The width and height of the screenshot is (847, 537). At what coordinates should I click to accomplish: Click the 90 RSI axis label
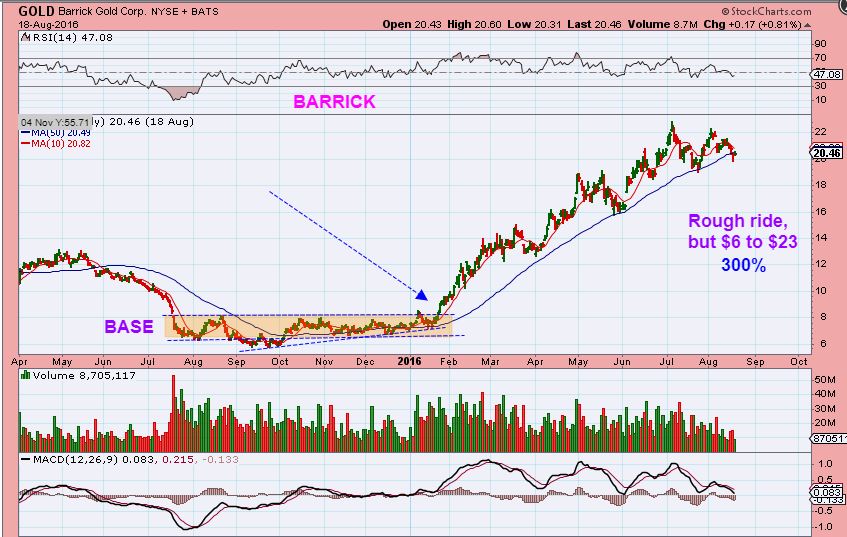tap(821, 44)
